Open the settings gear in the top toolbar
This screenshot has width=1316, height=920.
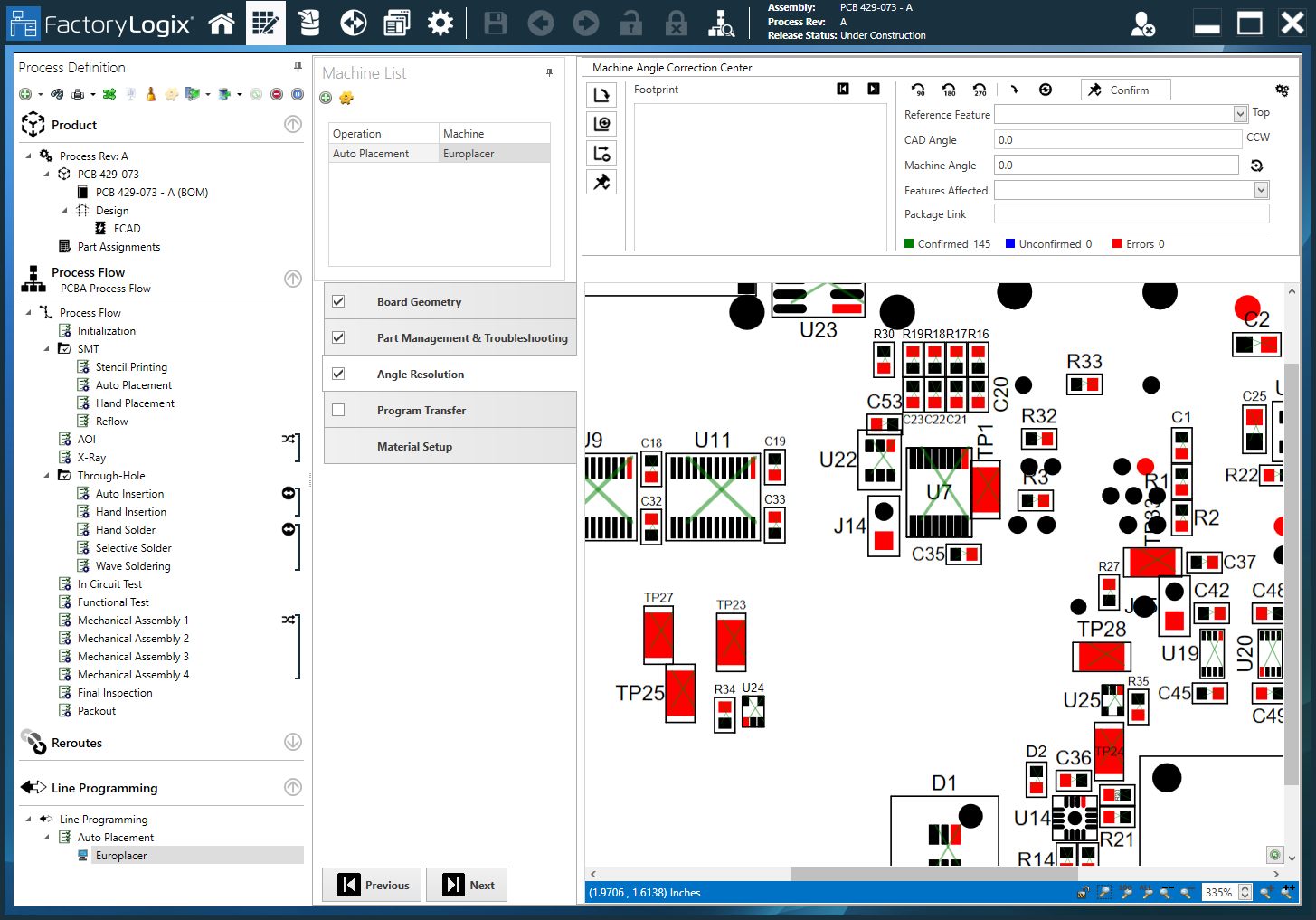point(440,23)
